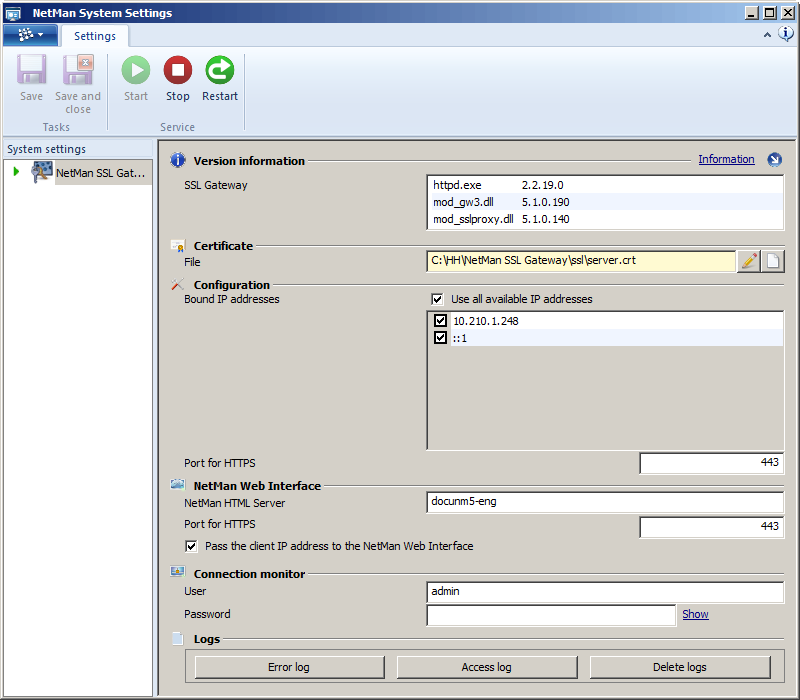Show the Connection monitor password

(x=695, y=614)
